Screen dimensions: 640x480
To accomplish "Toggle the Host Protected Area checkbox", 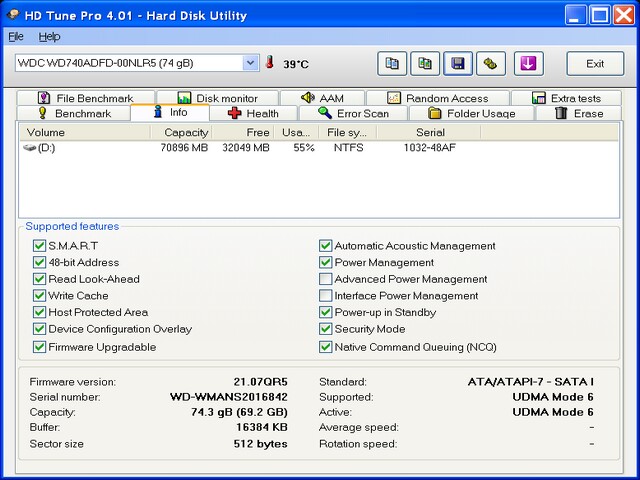I will point(39,312).
